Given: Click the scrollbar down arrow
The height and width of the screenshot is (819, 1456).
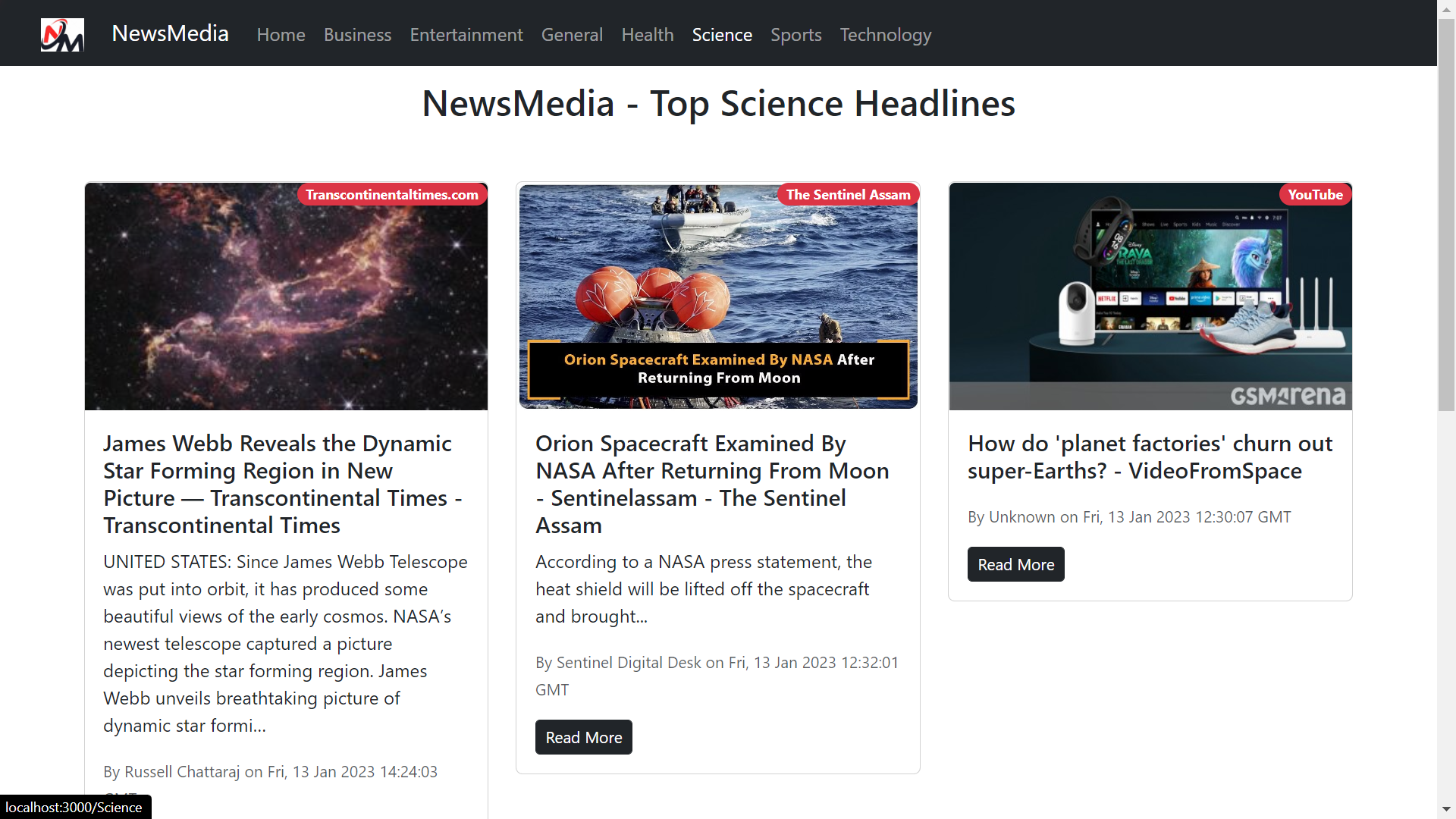Looking at the screenshot, I should coord(1446,810).
